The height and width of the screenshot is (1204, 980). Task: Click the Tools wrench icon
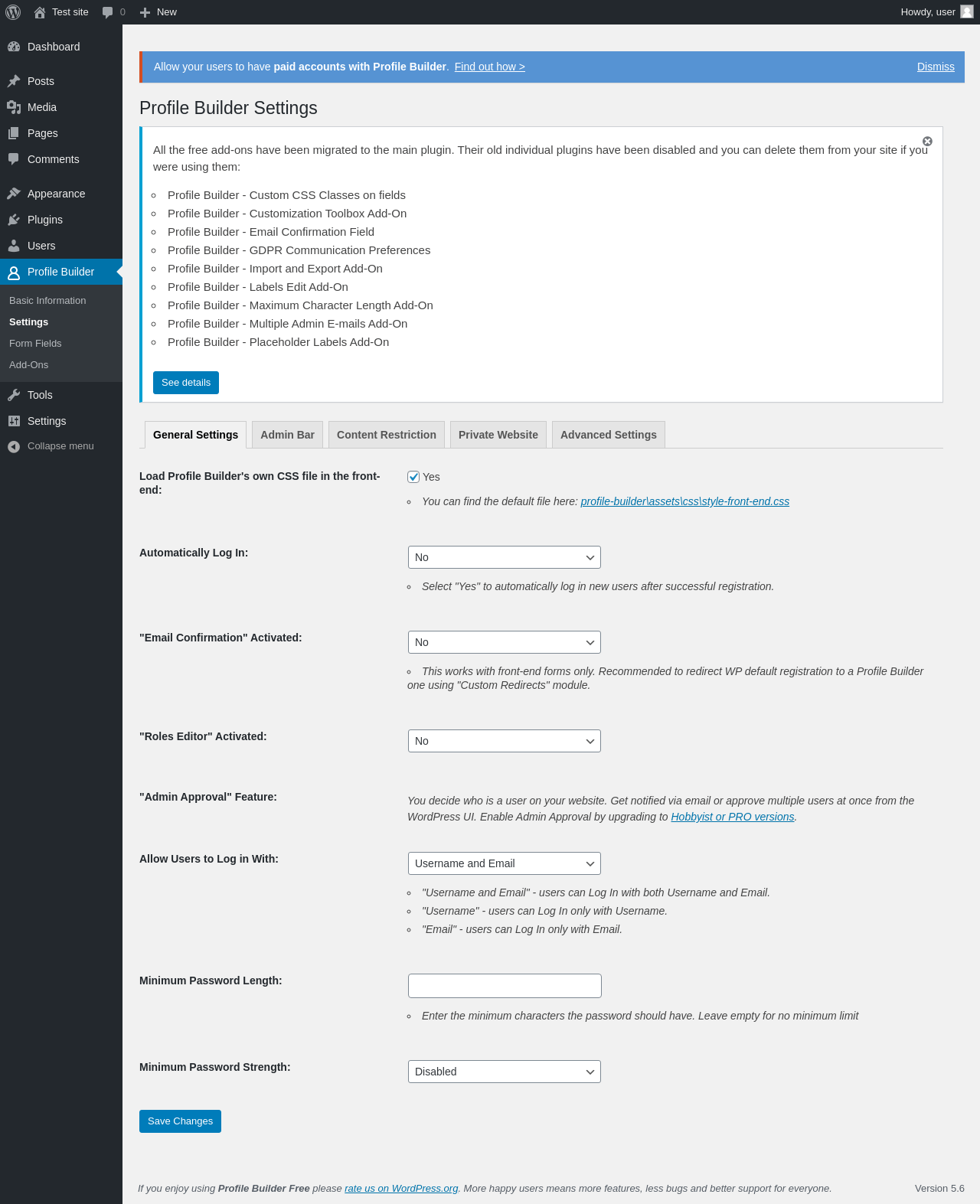click(x=14, y=395)
